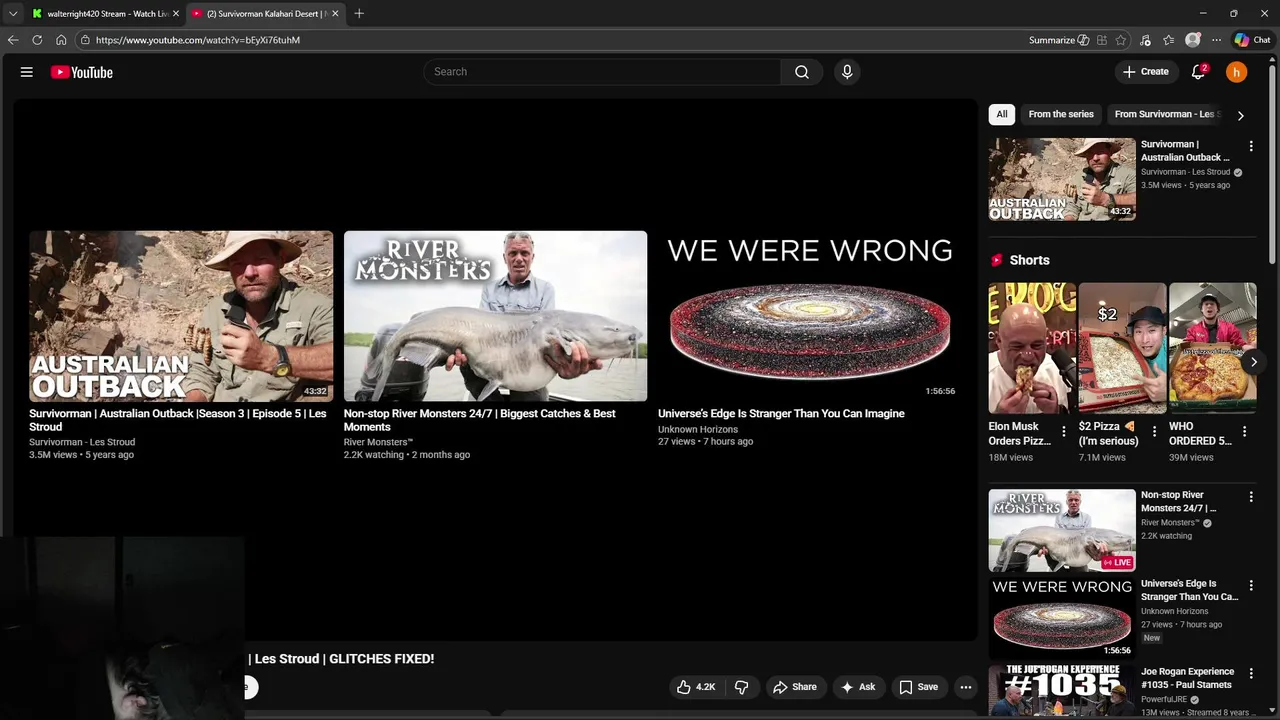The image size is (1280, 720).
Task: Dislike the video with thumbs-down icon
Action: [x=741, y=687]
